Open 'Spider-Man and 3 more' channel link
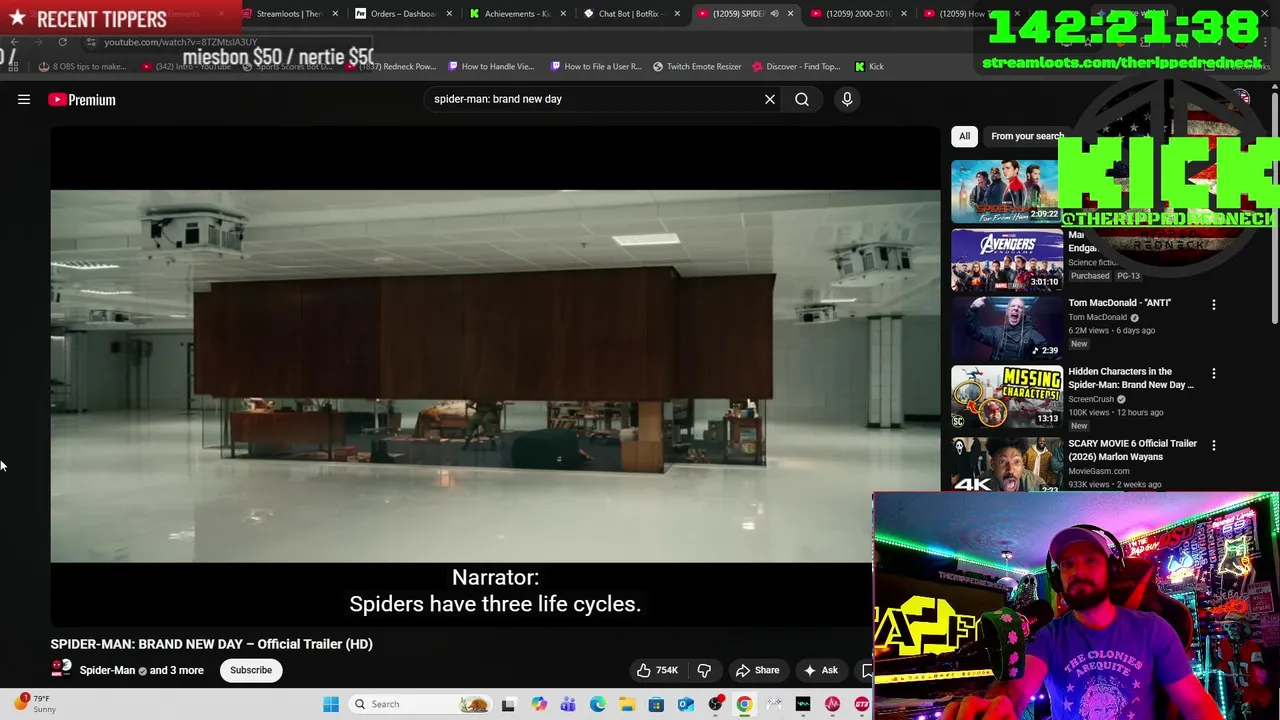The width and height of the screenshot is (1280, 720). pos(141,670)
